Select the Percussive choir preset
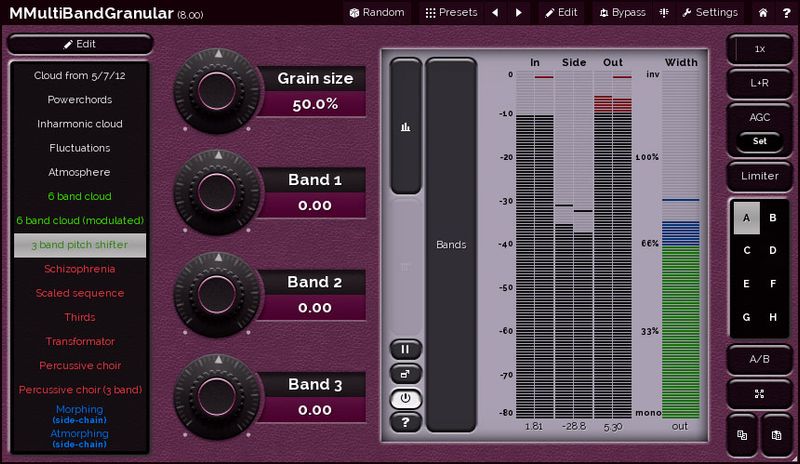This screenshot has width=800, height=464. (x=80, y=365)
